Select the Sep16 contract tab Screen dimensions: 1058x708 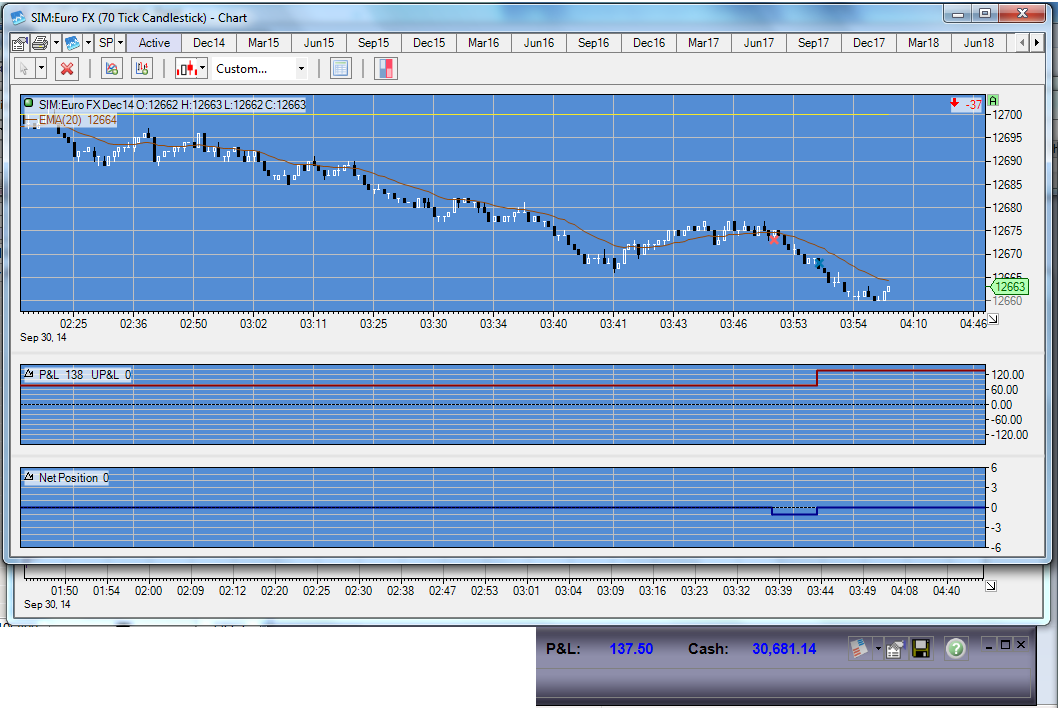tap(594, 43)
